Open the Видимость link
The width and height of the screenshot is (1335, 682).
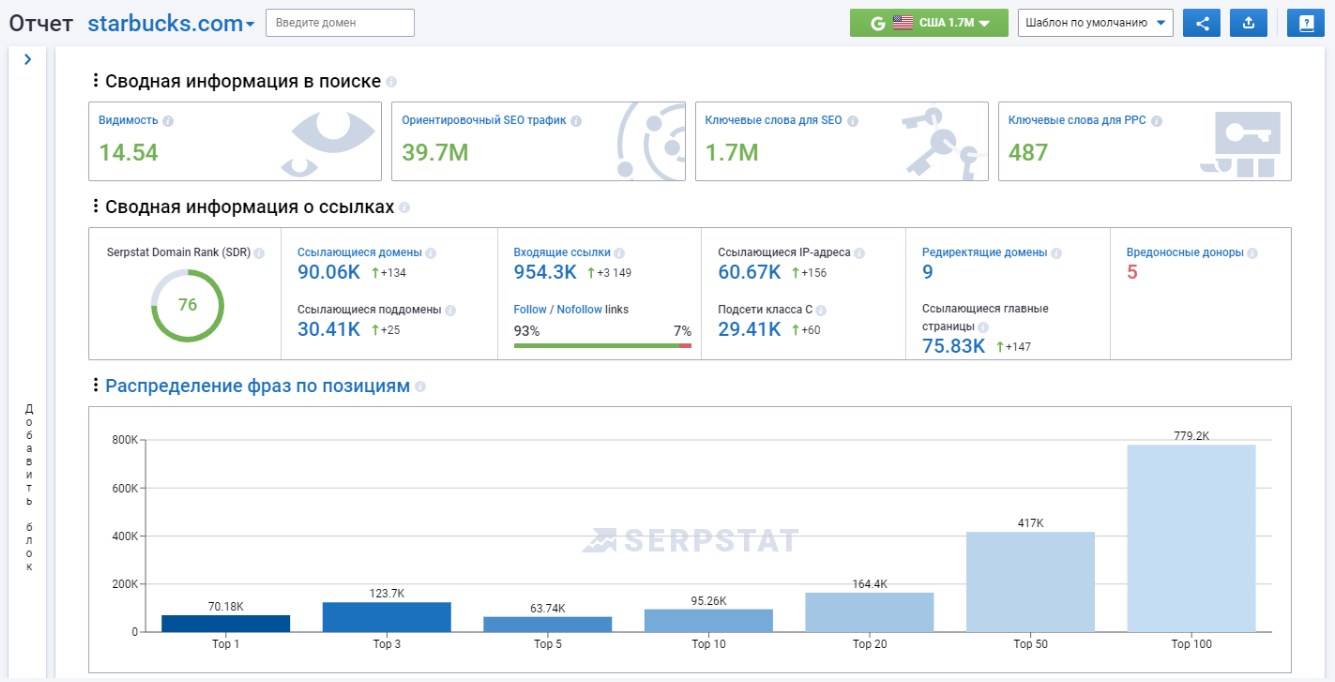click(128, 120)
